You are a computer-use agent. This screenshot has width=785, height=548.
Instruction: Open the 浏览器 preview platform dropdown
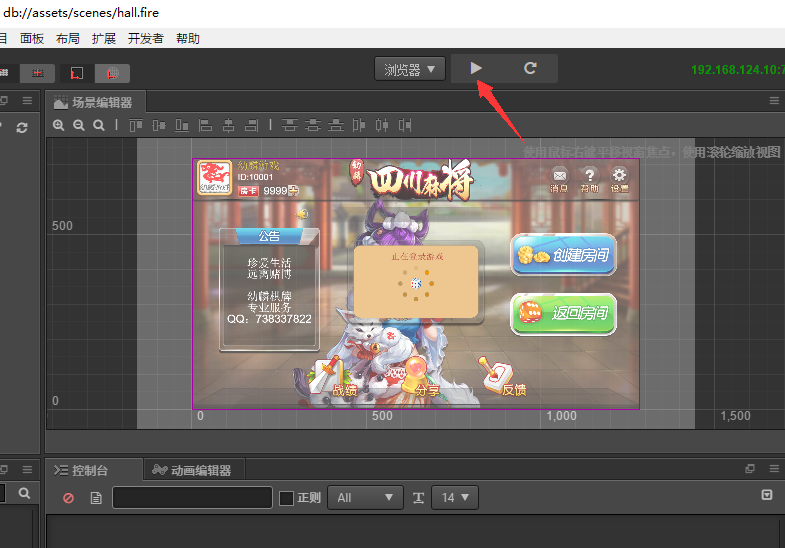(410, 69)
